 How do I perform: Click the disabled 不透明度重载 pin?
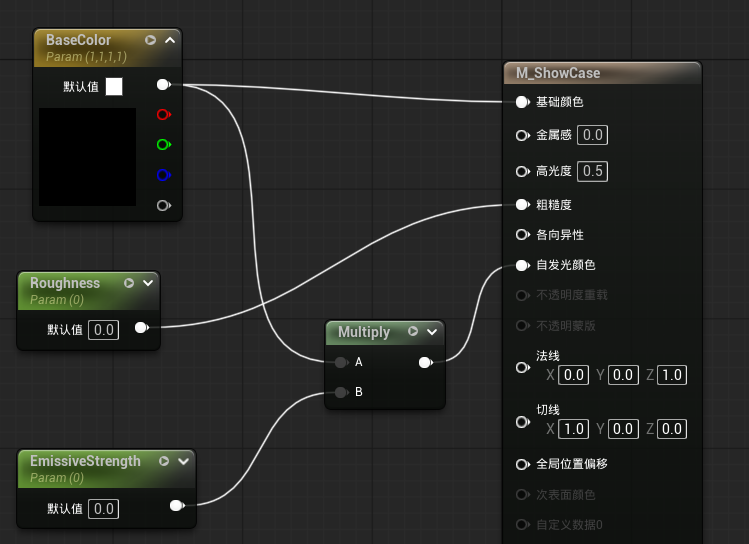point(523,295)
